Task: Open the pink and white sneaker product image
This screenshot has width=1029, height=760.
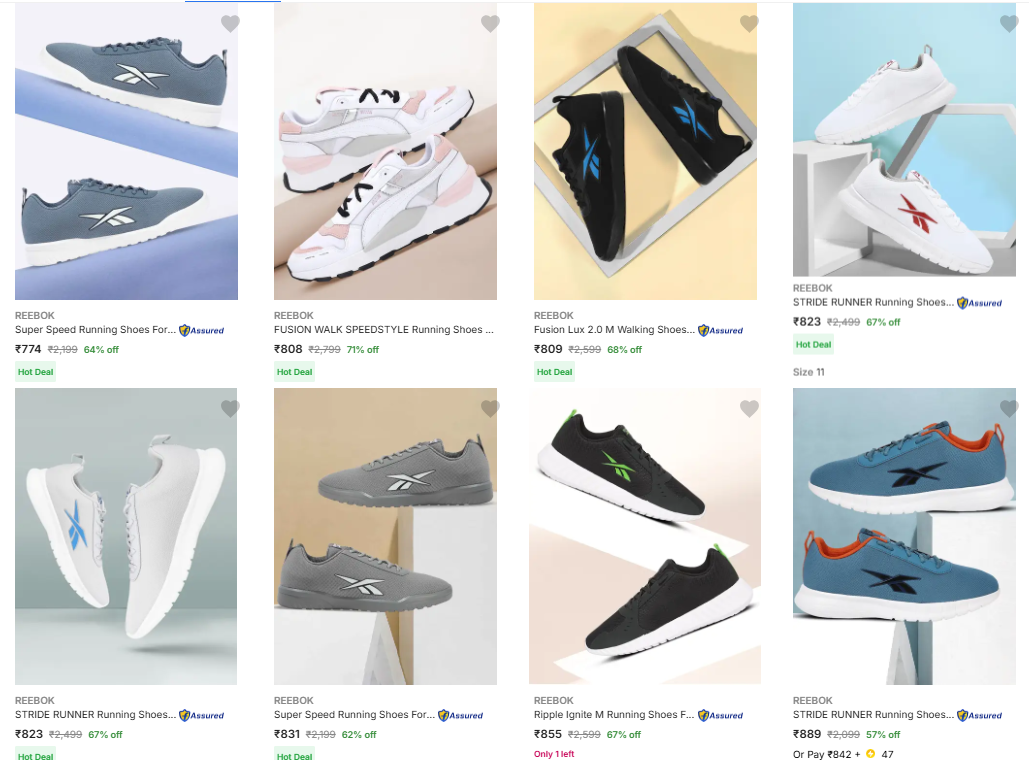Action: pos(385,150)
